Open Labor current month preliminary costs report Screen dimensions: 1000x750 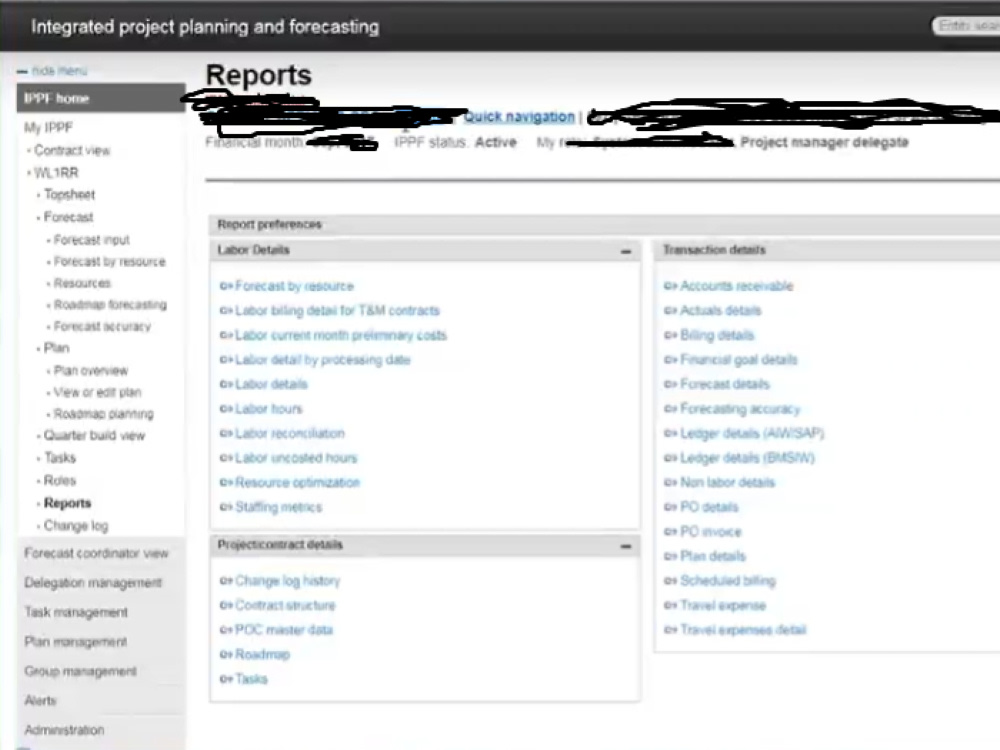(341, 335)
